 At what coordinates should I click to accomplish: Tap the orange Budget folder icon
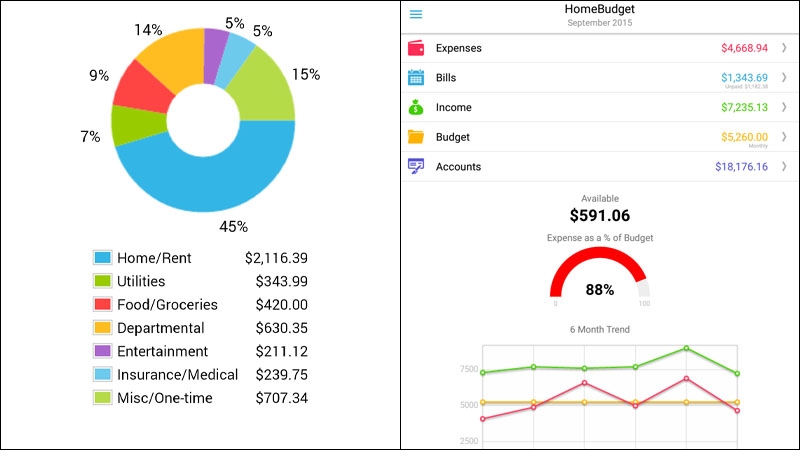[416, 137]
